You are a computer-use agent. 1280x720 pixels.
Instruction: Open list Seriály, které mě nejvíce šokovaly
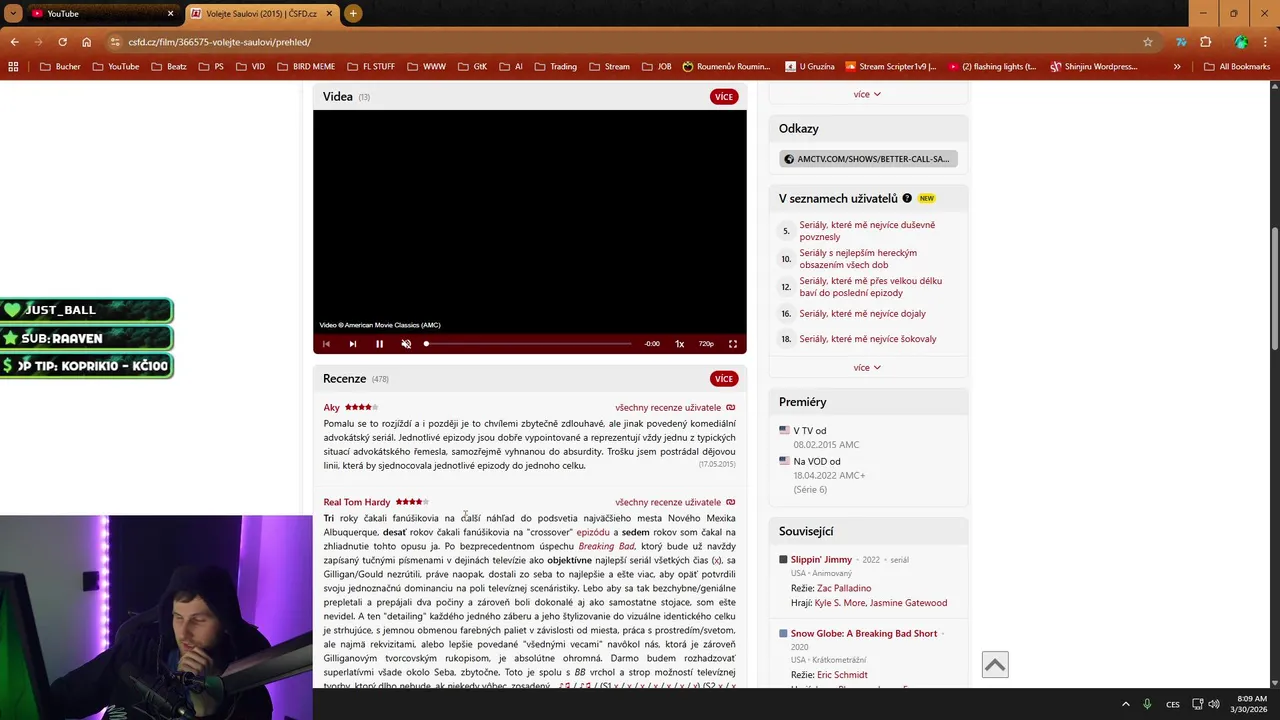tap(868, 339)
